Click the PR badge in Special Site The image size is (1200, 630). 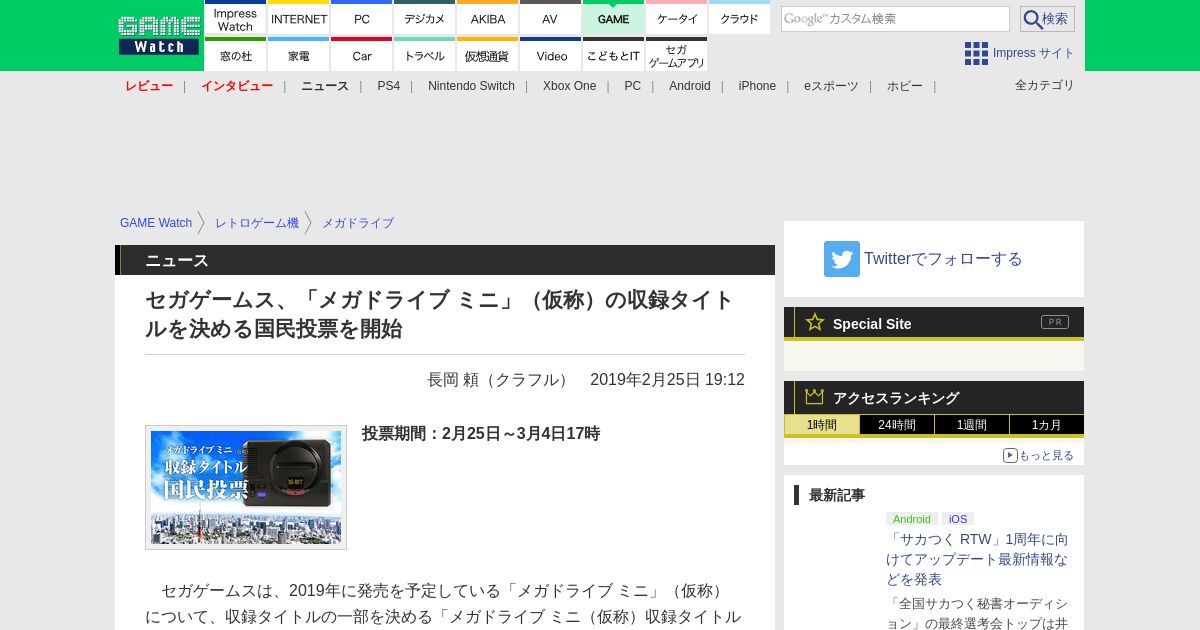pos(1055,322)
